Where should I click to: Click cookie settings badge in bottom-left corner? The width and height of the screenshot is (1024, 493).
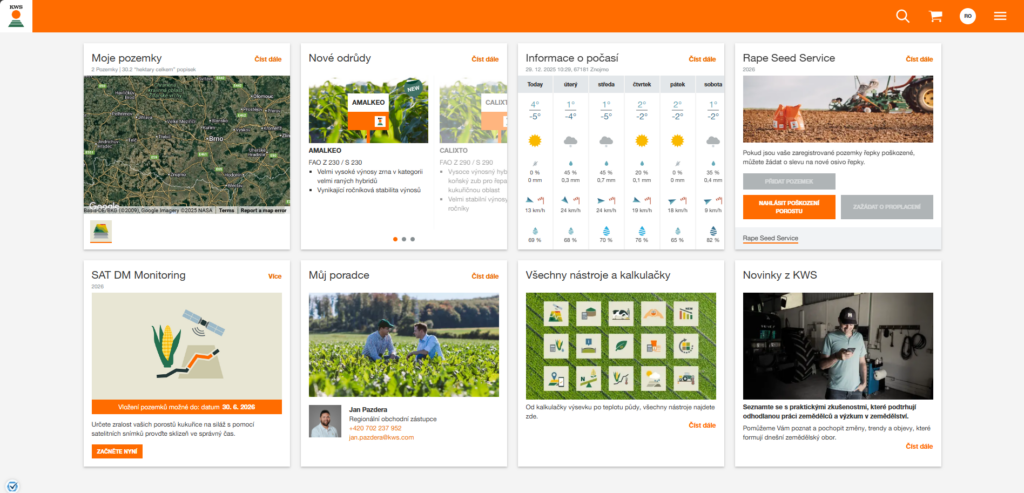(x=12, y=486)
